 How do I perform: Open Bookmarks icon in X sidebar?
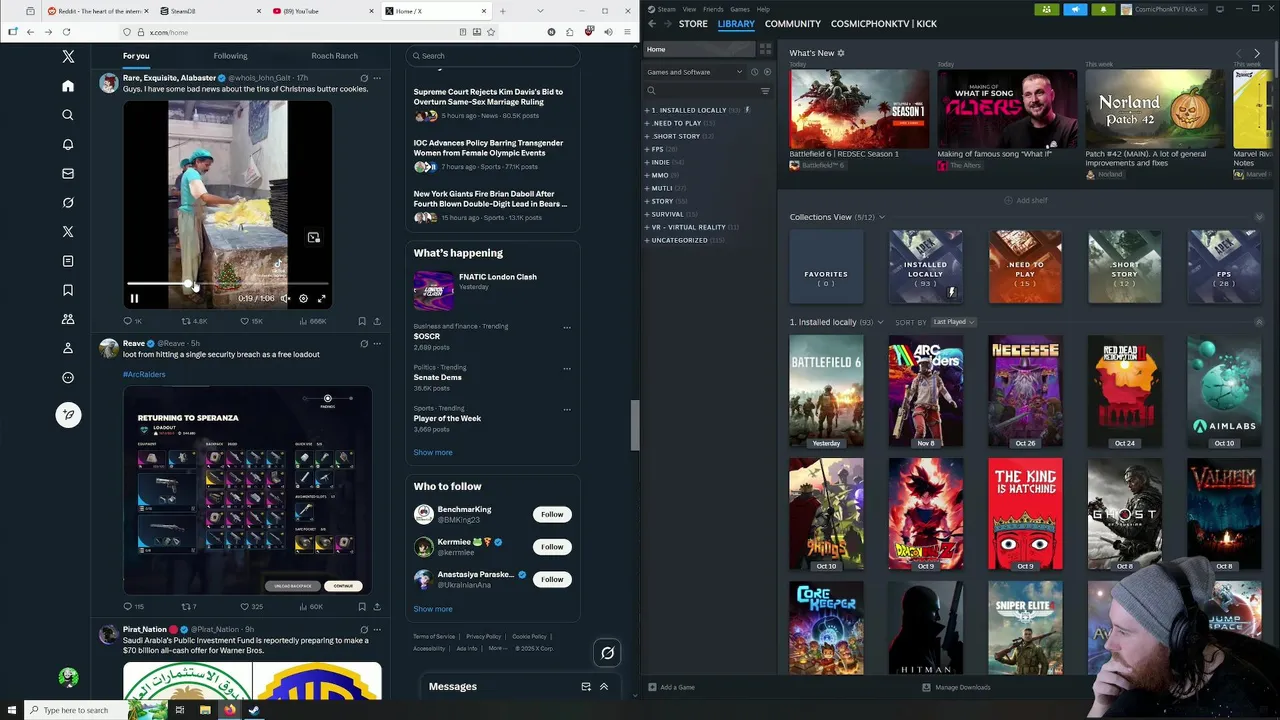68,290
